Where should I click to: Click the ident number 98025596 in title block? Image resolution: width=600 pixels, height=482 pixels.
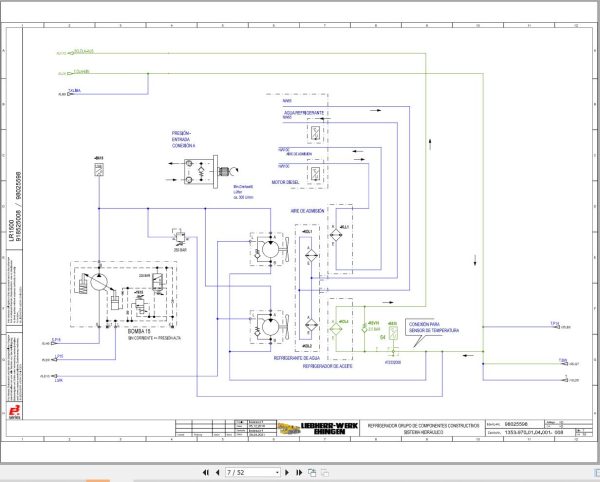point(516,424)
